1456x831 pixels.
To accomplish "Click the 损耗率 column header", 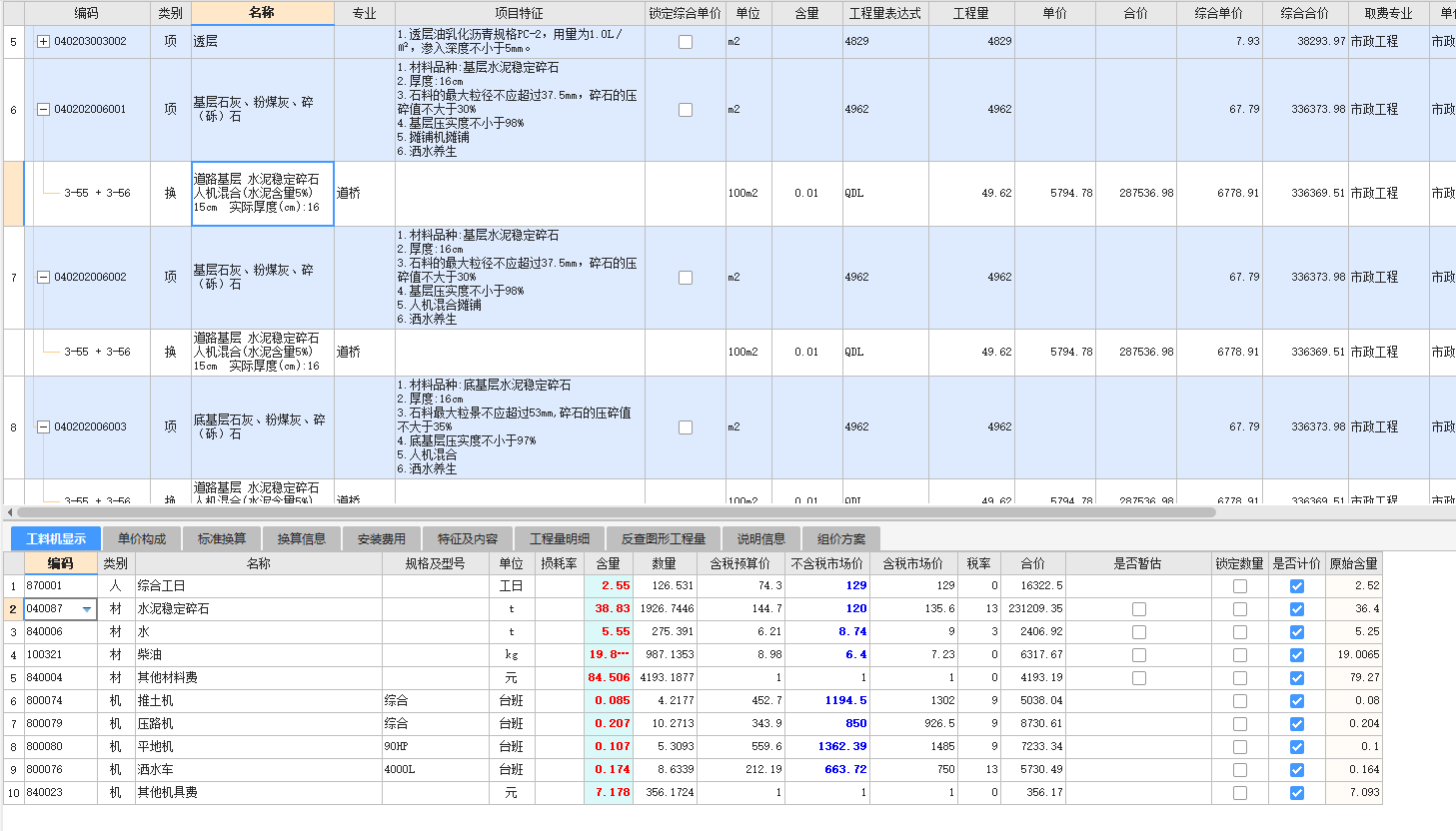I will (560, 563).
